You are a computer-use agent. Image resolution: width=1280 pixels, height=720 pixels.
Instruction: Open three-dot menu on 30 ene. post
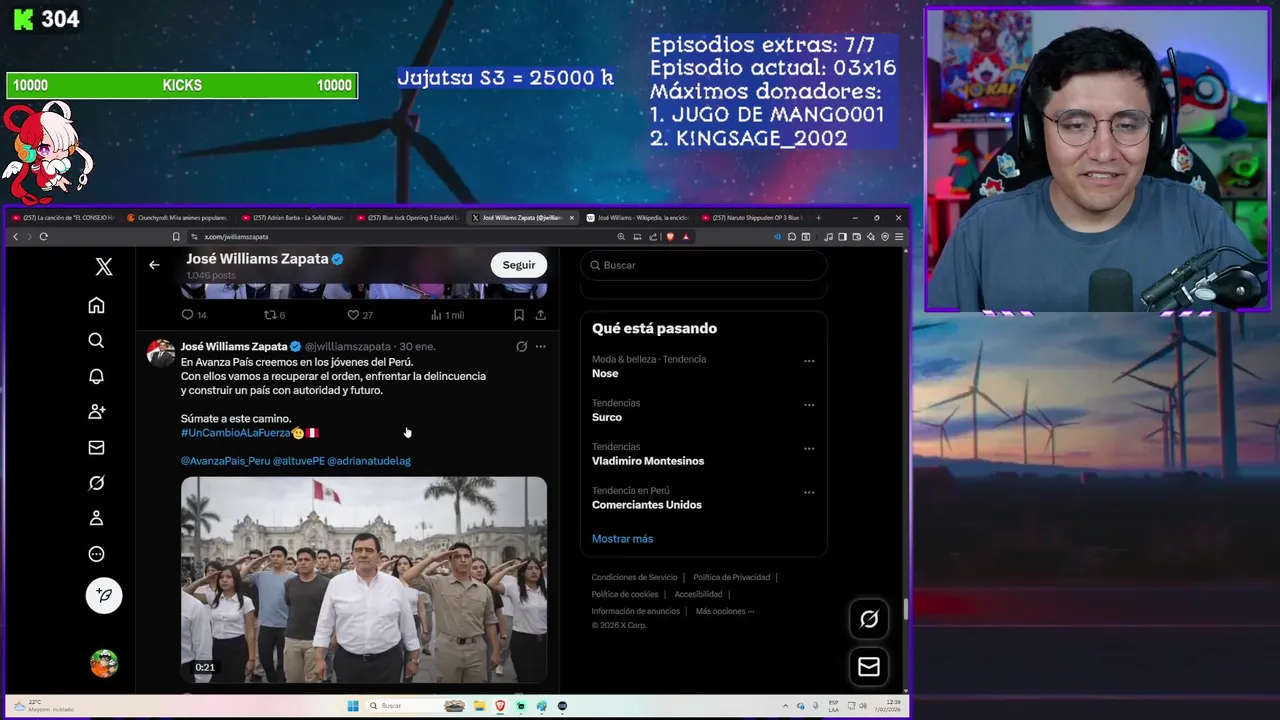[540, 347]
